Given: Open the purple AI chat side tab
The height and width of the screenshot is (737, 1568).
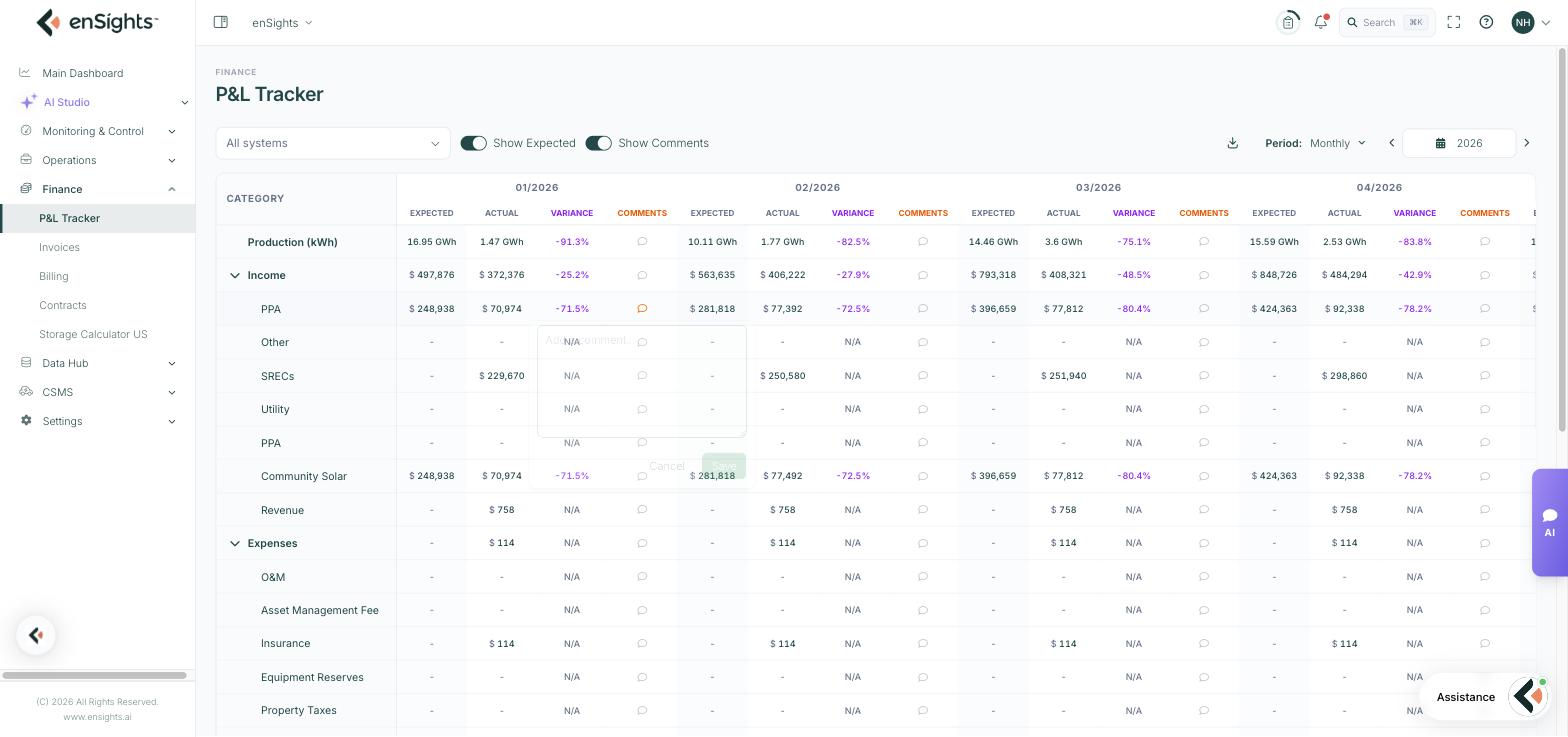Looking at the screenshot, I should coord(1549,522).
